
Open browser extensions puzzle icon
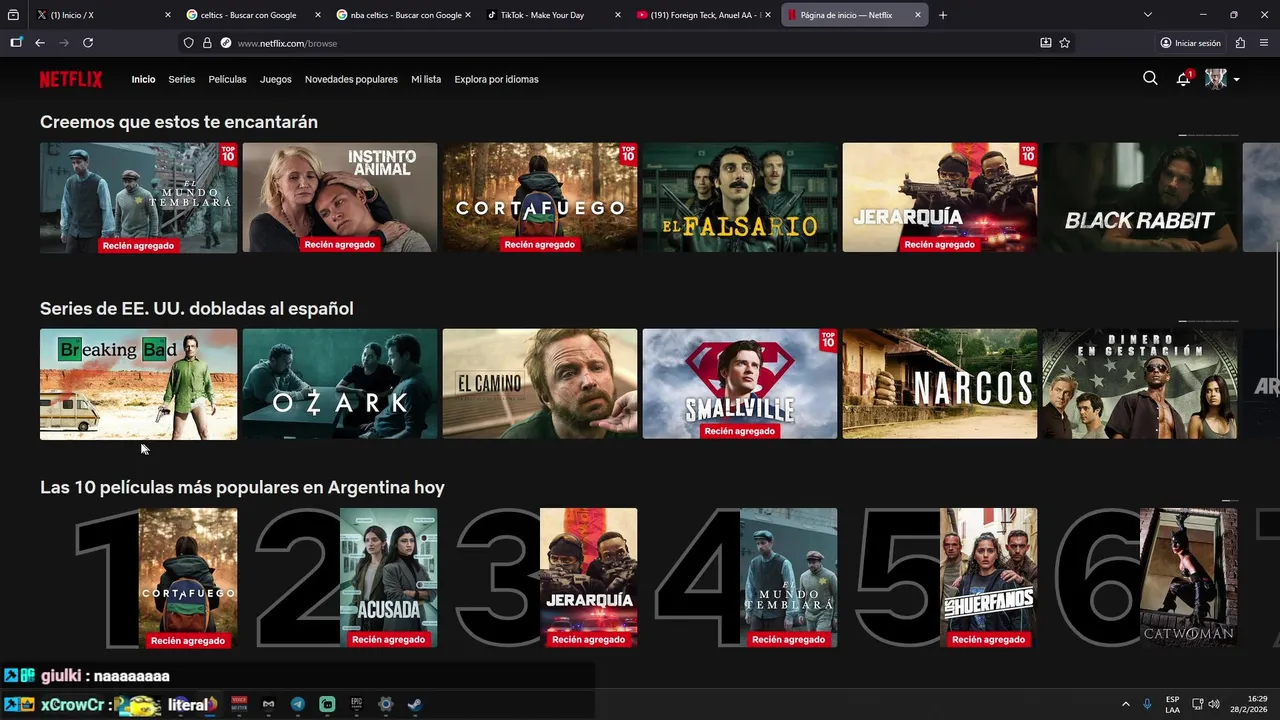coord(1241,43)
